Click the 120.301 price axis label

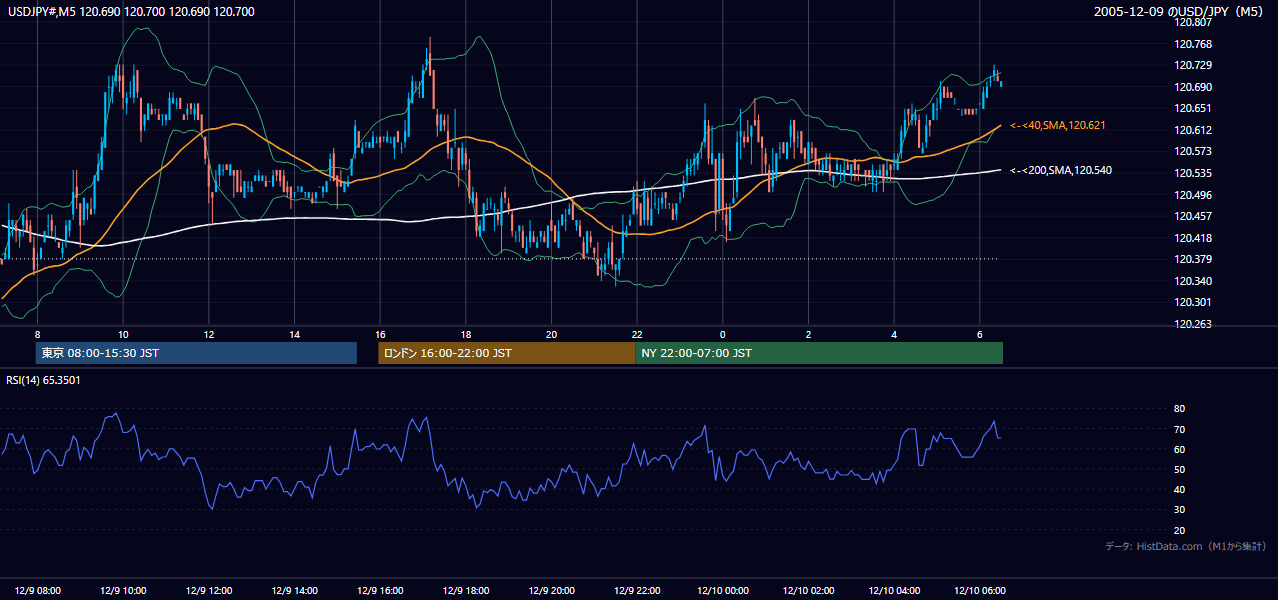[x=1192, y=302]
